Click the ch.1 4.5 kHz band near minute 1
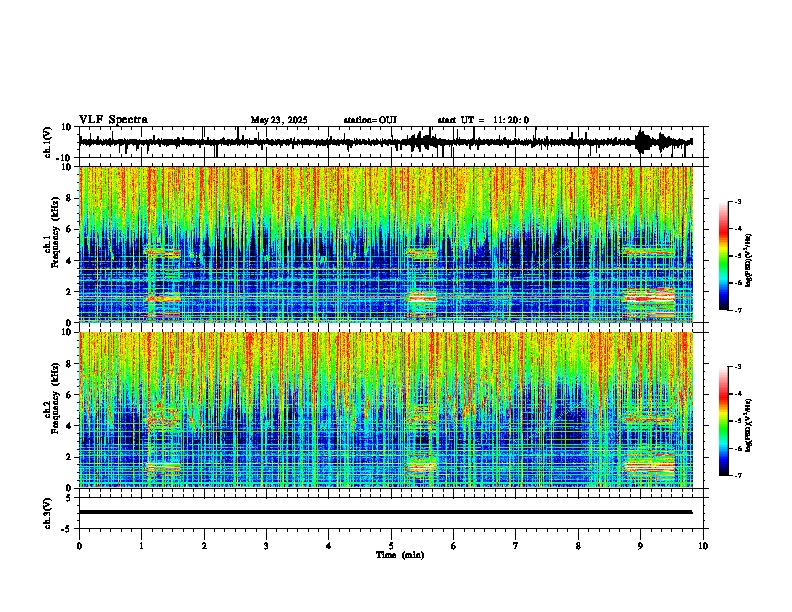This screenshot has width=792, height=612. pyautogui.click(x=162, y=252)
